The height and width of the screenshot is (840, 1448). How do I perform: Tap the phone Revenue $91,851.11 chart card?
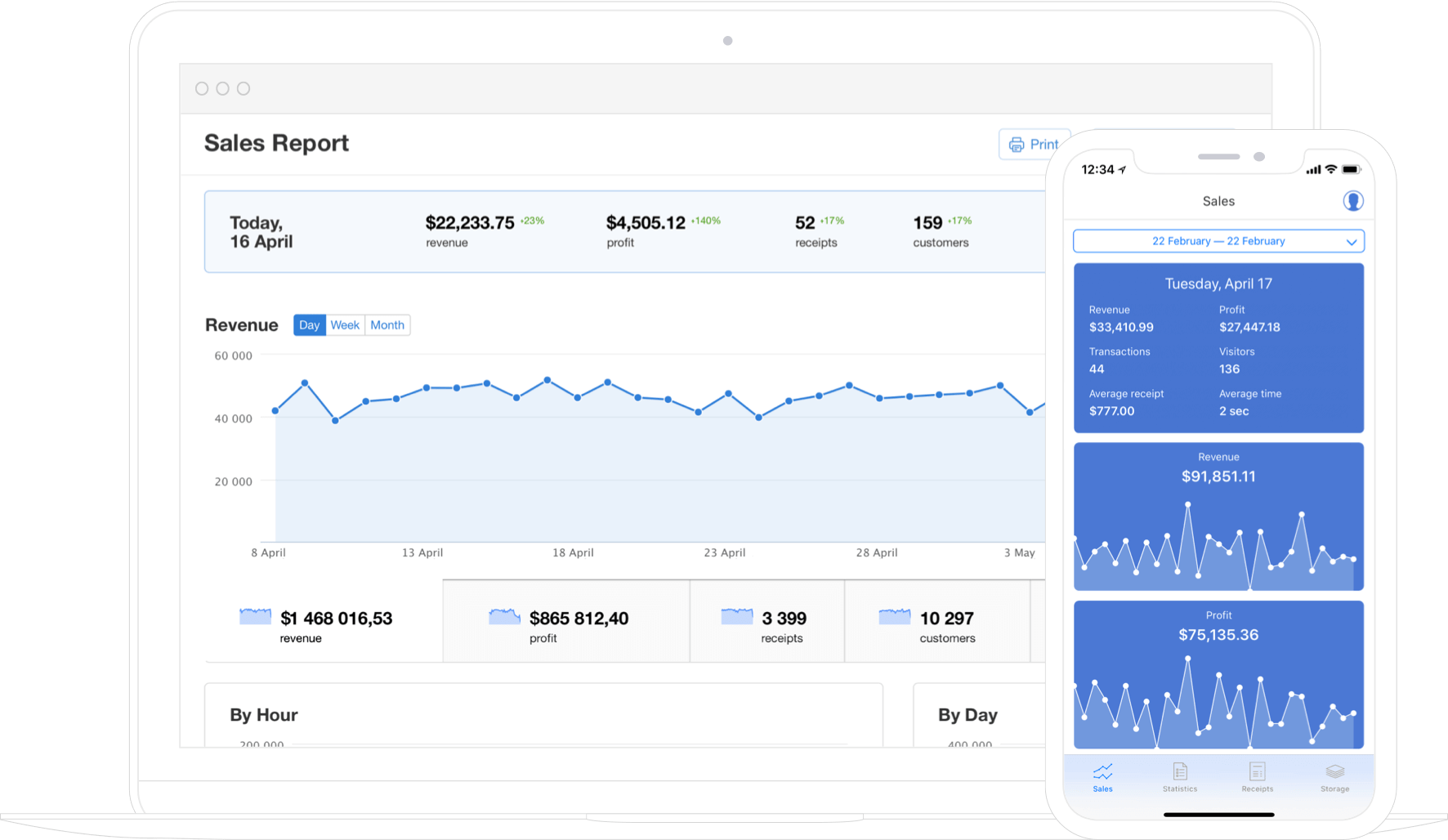tap(1218, 516)
